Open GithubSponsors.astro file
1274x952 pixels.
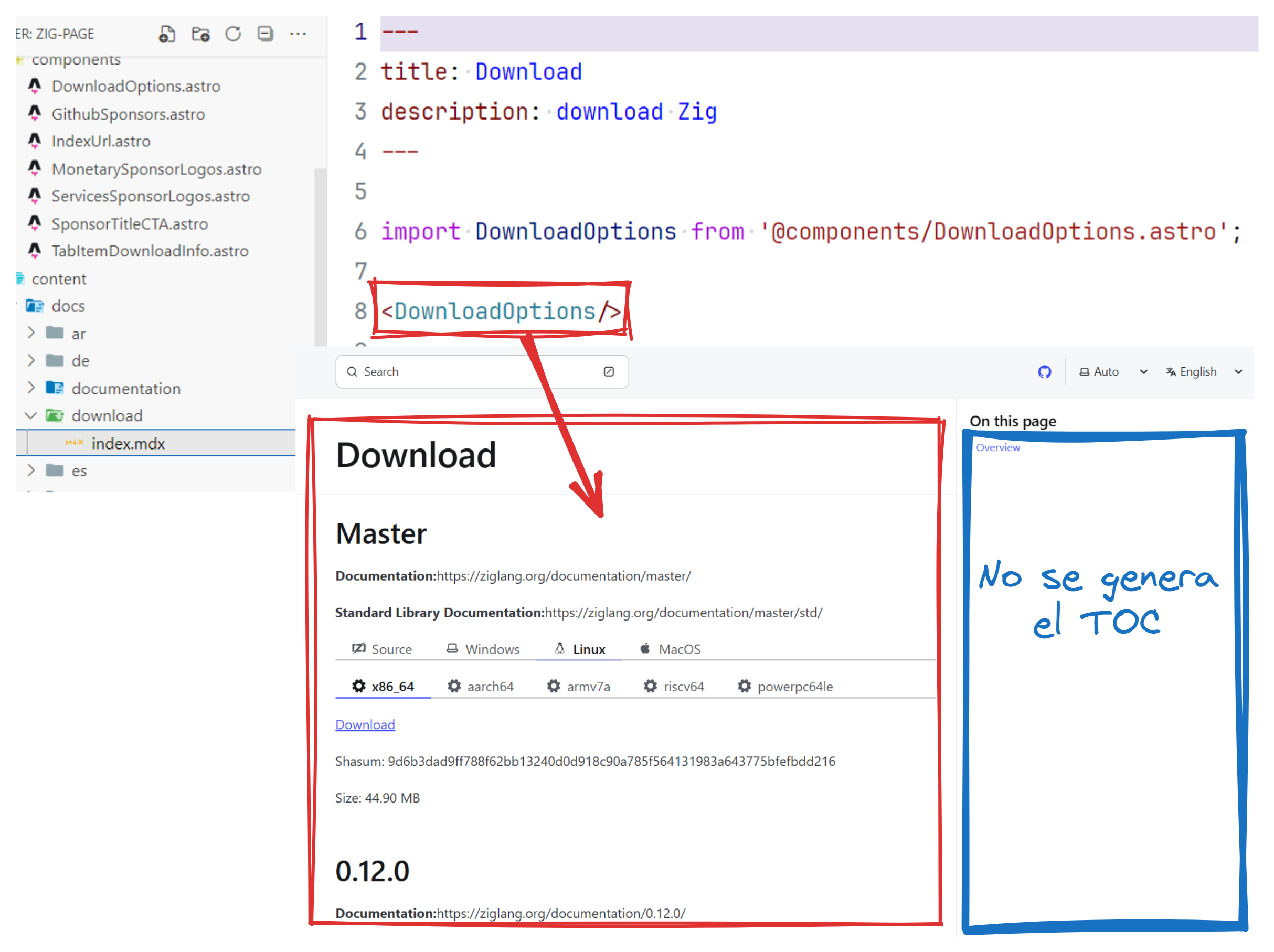[x=128, y=114]
